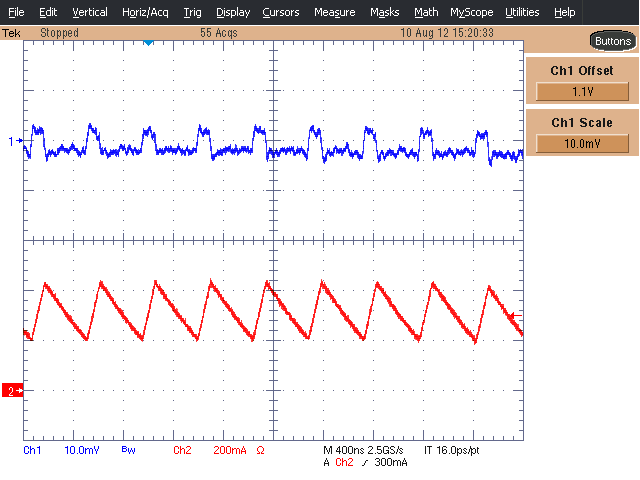
Task: Open the Horiz/Acq menu
Action: click(145, 12)
